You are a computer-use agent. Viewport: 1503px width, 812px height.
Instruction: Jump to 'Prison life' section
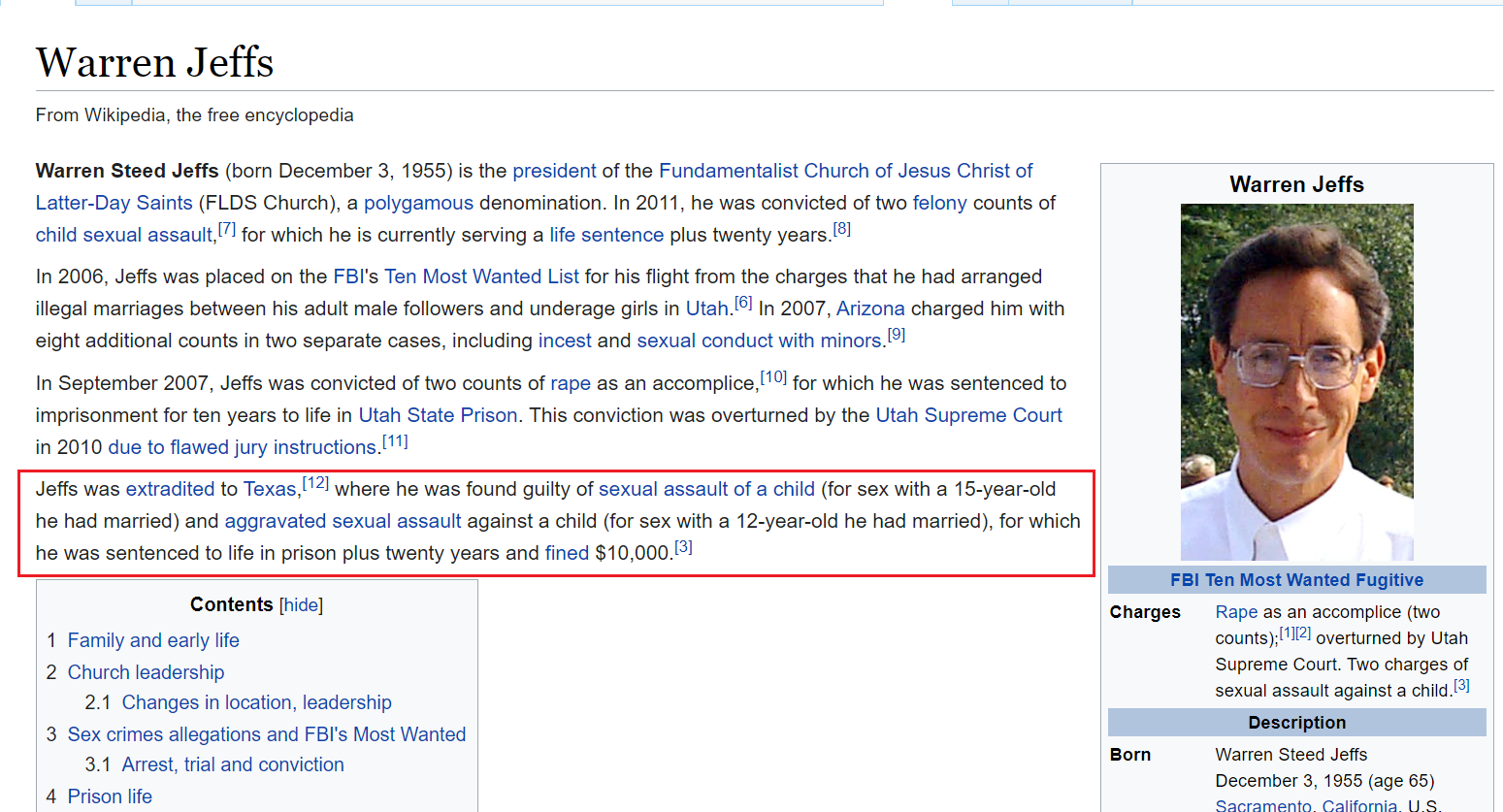tap(110, 796)
